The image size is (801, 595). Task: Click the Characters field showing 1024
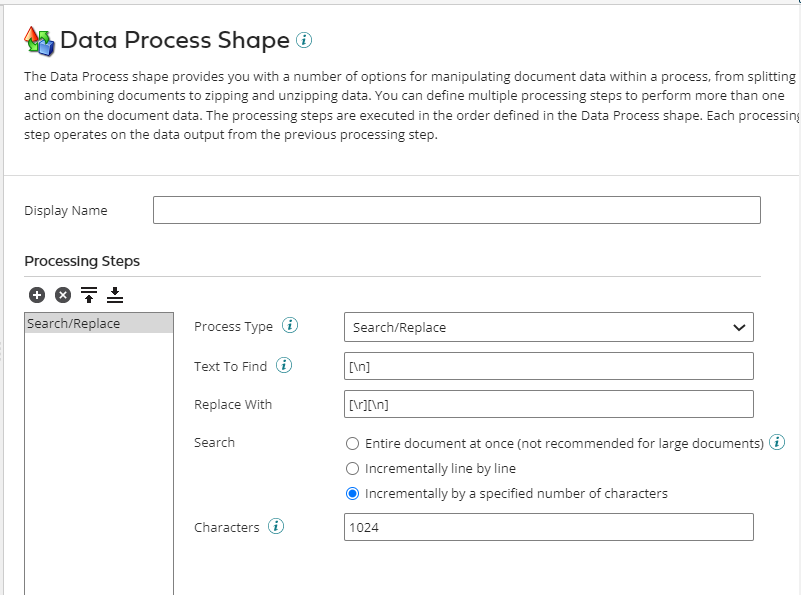(x=548, y=527)
